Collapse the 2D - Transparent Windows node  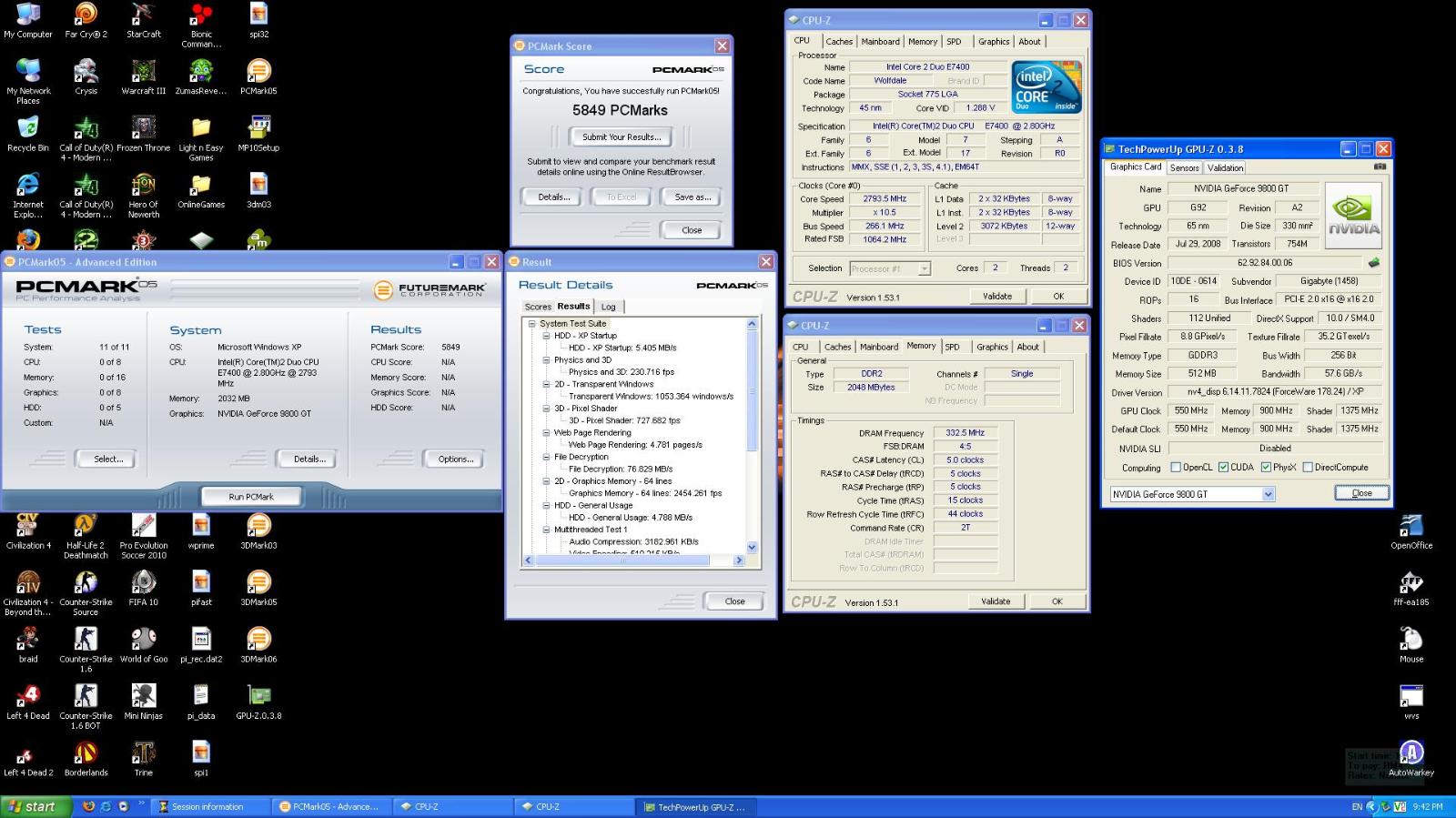tap(547, 384)
